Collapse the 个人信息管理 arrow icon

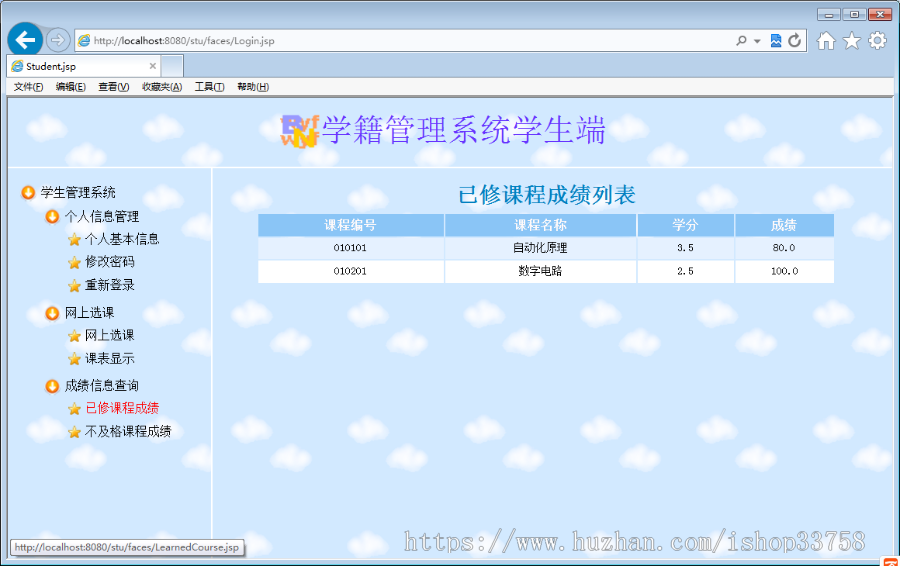[x=52, y=216]
